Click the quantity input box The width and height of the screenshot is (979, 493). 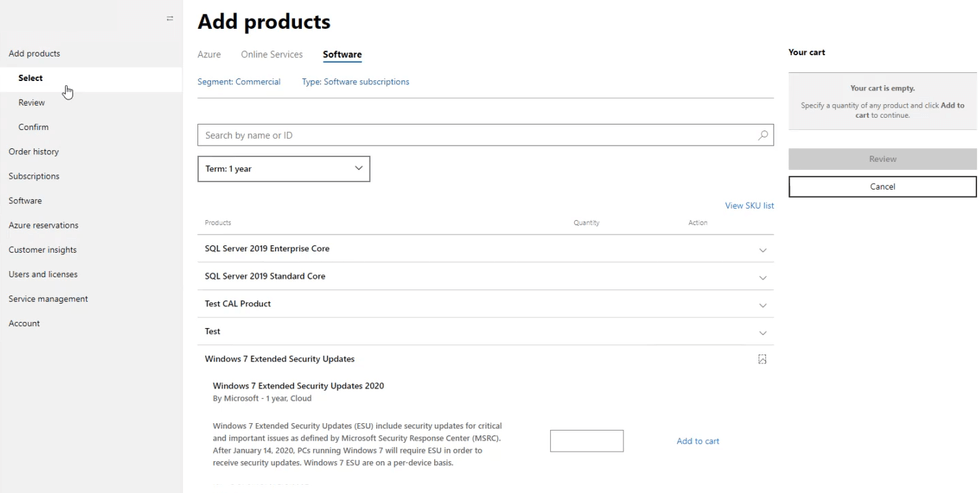pyautogui.click(x=586, y=441)
